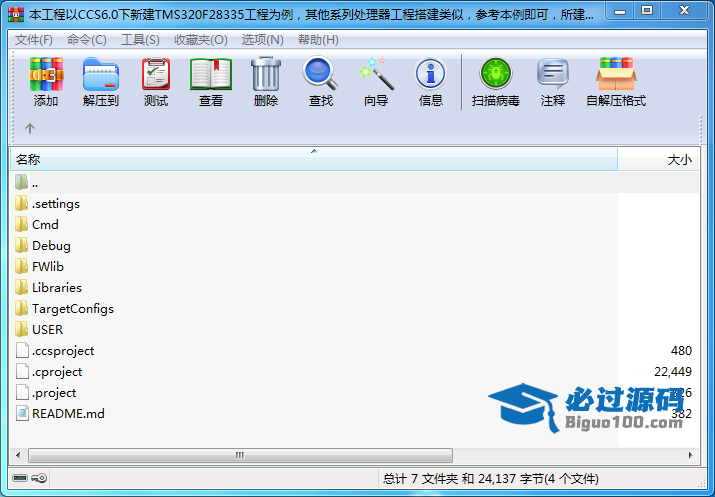Click the key password icon in status bar

click(39, 478)
